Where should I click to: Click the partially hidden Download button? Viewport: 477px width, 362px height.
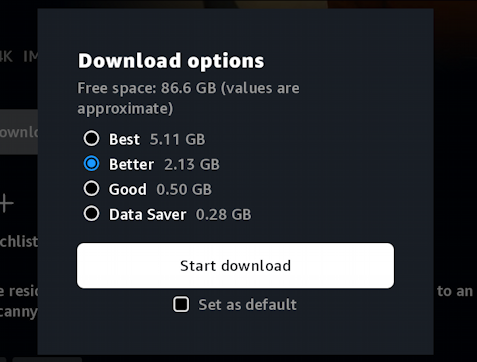point(19,132)
